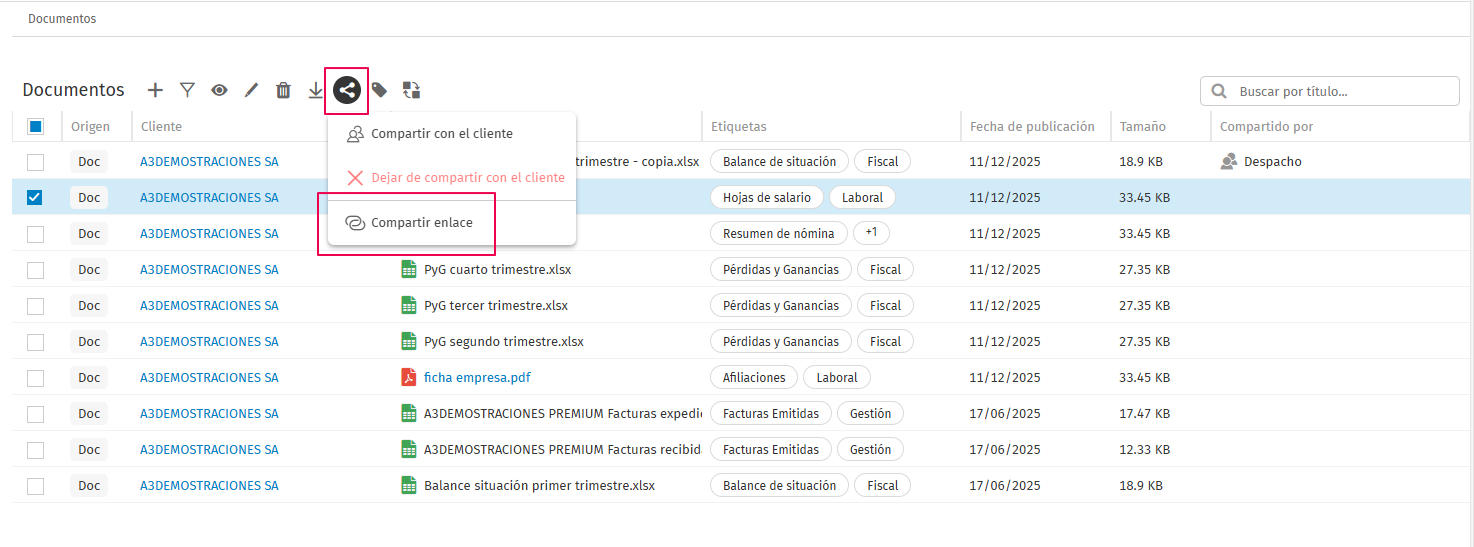1474x547 pixels.
Task: Click PyG cuarto trimestre.xlsx file name
Action: (x=498, y=269)
